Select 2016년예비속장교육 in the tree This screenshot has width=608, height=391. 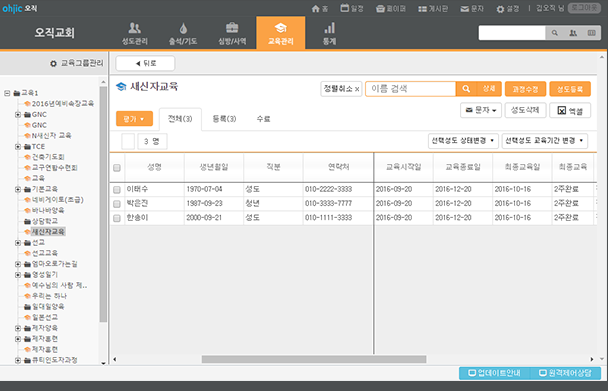62,104
